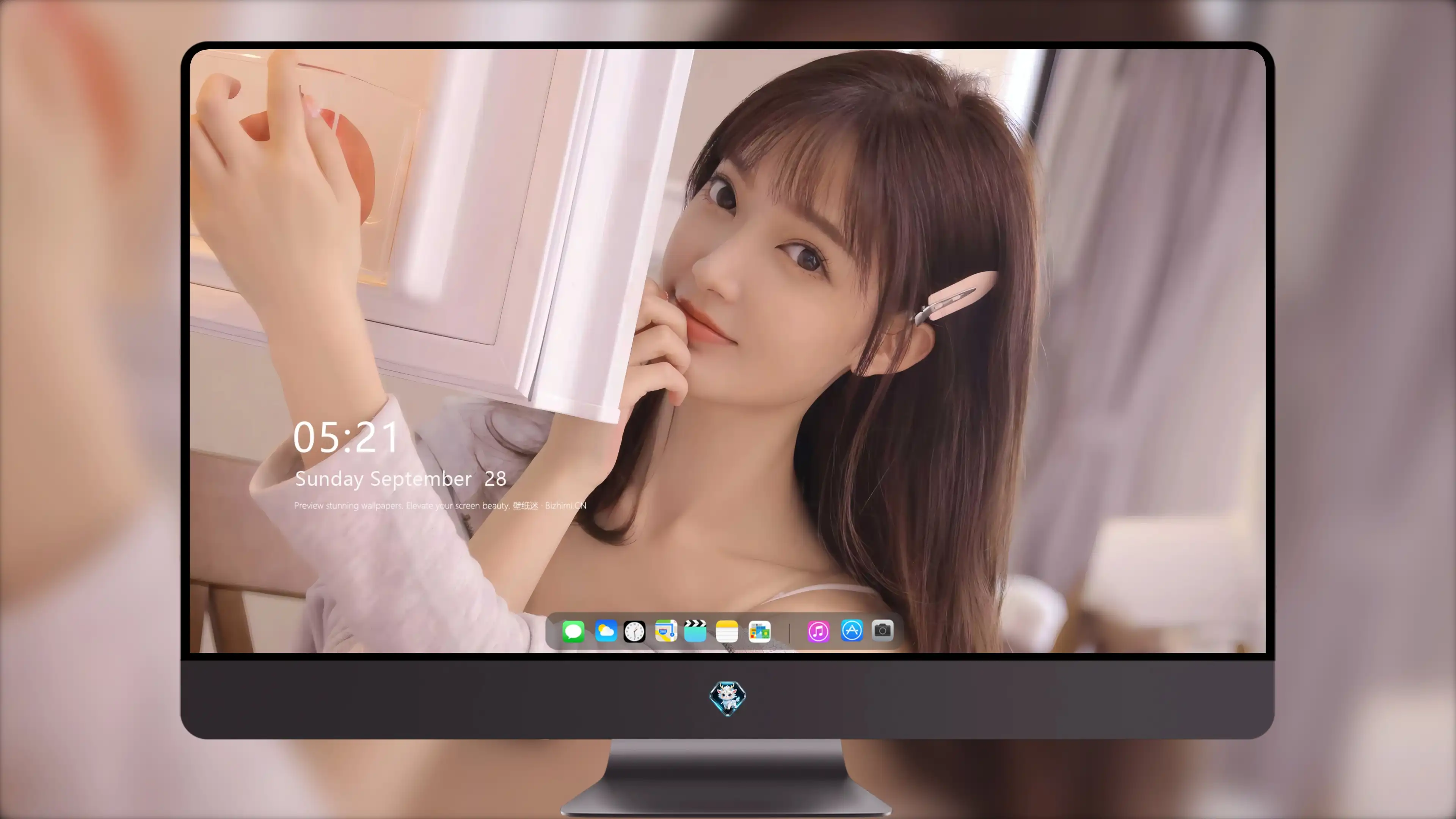Click the 'Sunday September 28' date text
The image size is (1456, 819).
[401, 479]
